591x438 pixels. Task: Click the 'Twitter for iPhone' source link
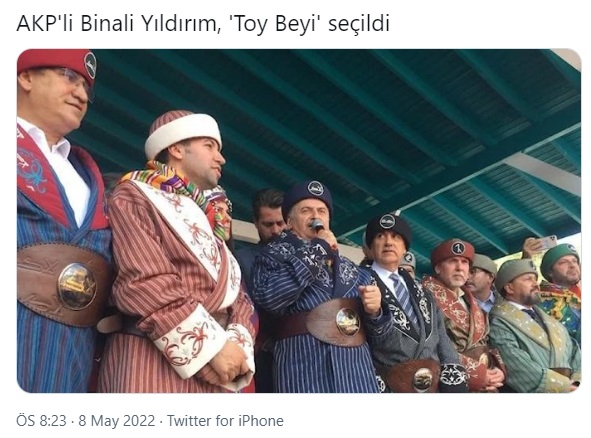pyautogui.click(x=225, y=420)
